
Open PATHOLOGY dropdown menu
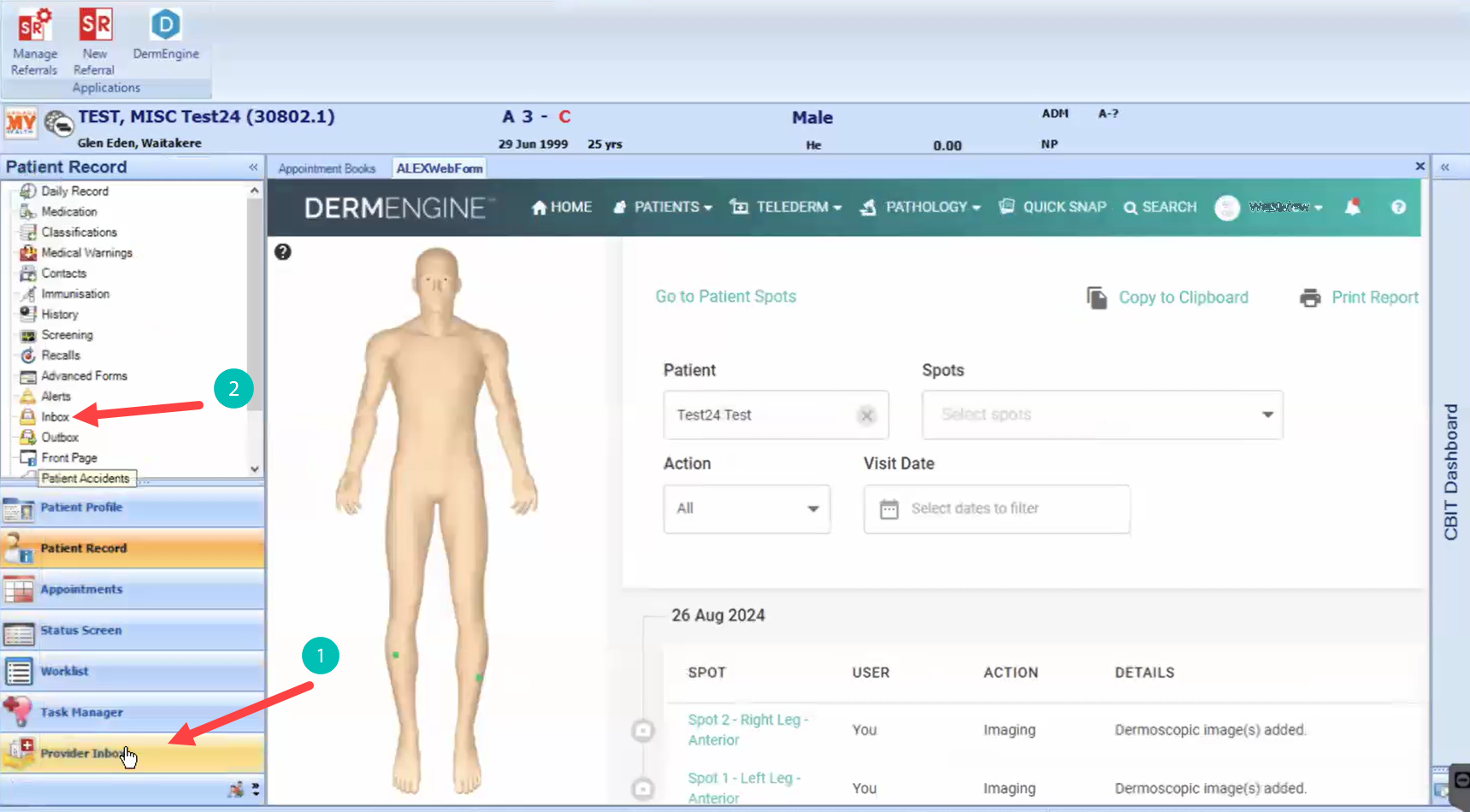click(x=920, y=207)
